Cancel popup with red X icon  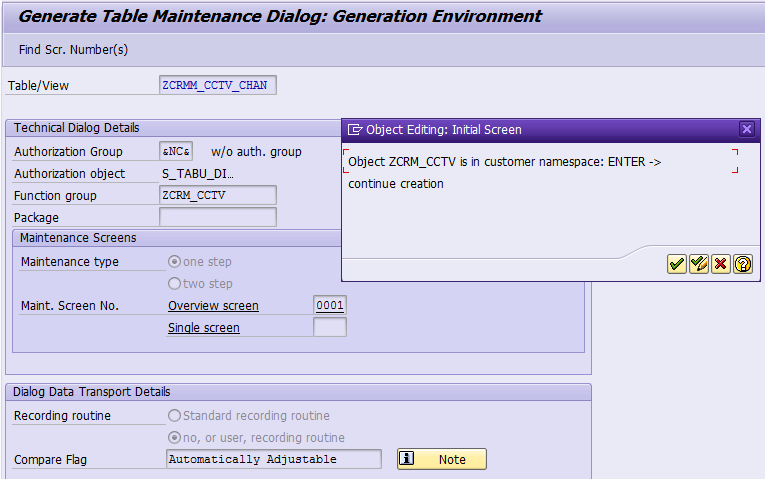pyautogui.click(x=721, y=264)
